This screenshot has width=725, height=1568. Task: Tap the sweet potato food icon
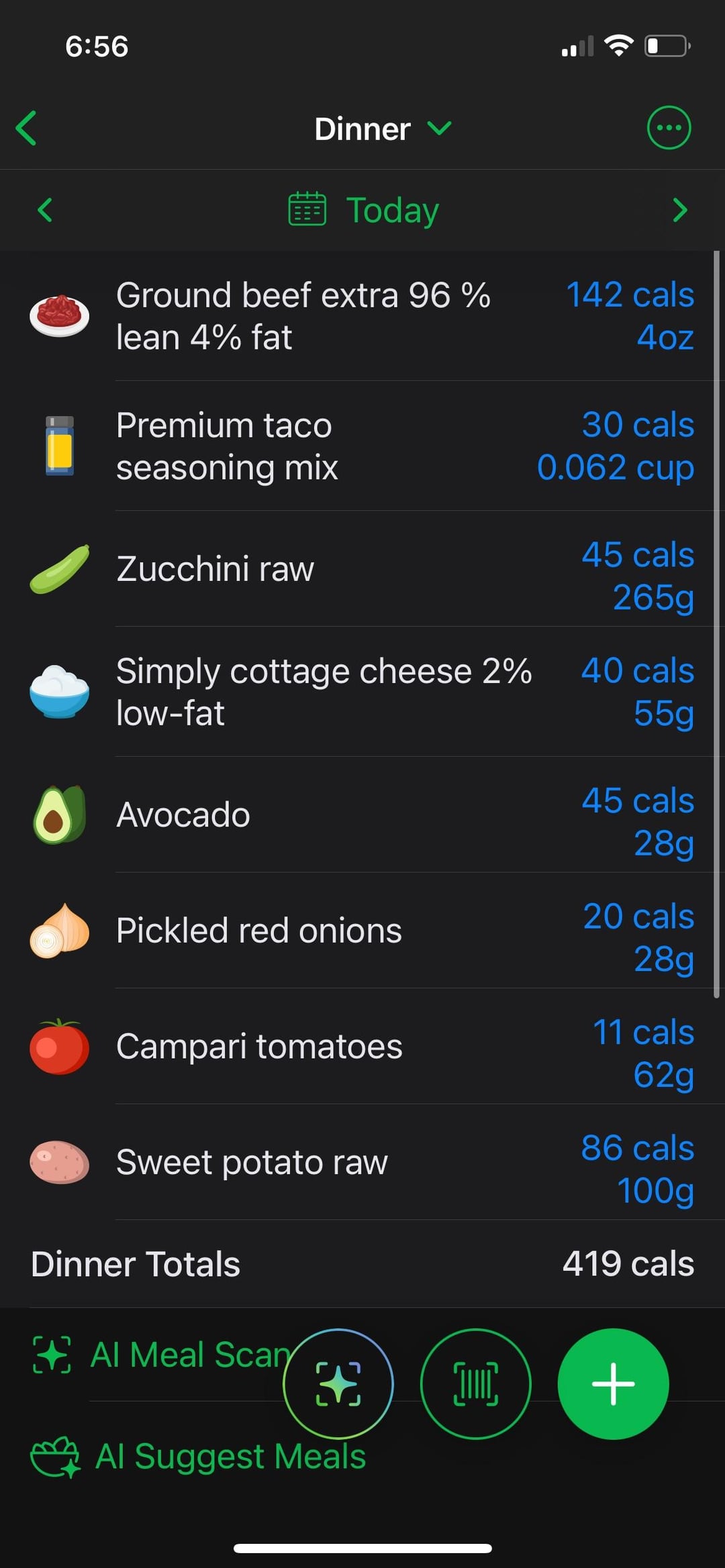click(x=59, y=1162)
